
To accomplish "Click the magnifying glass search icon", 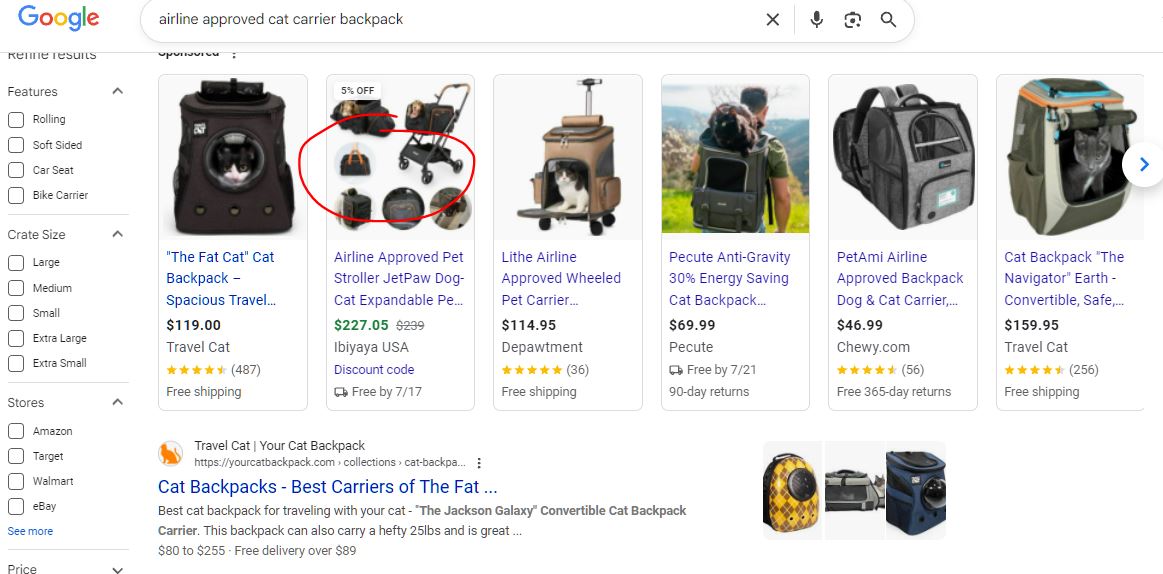I will pos(888,20).
